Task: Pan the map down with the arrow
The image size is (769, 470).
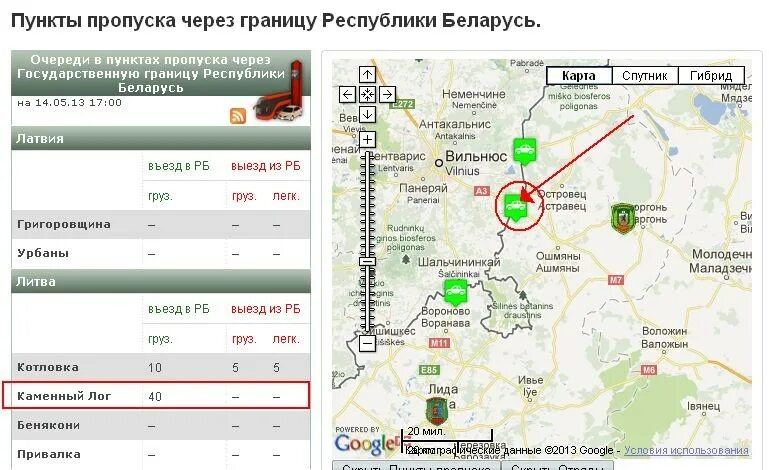Action: [x=367, y=114]
